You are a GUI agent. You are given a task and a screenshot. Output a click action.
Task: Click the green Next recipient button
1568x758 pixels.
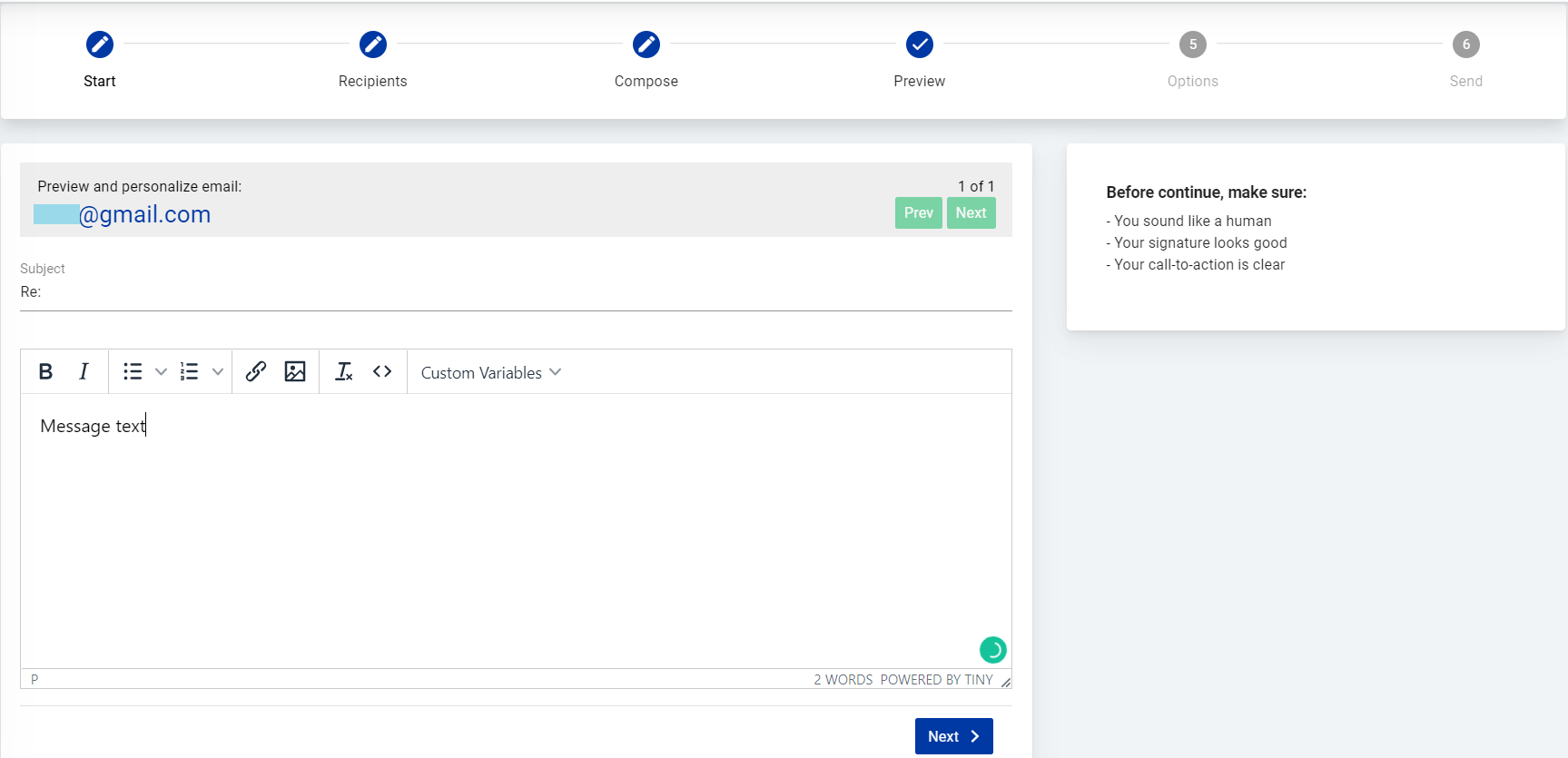pyautogui.click(x=971, y=212)
